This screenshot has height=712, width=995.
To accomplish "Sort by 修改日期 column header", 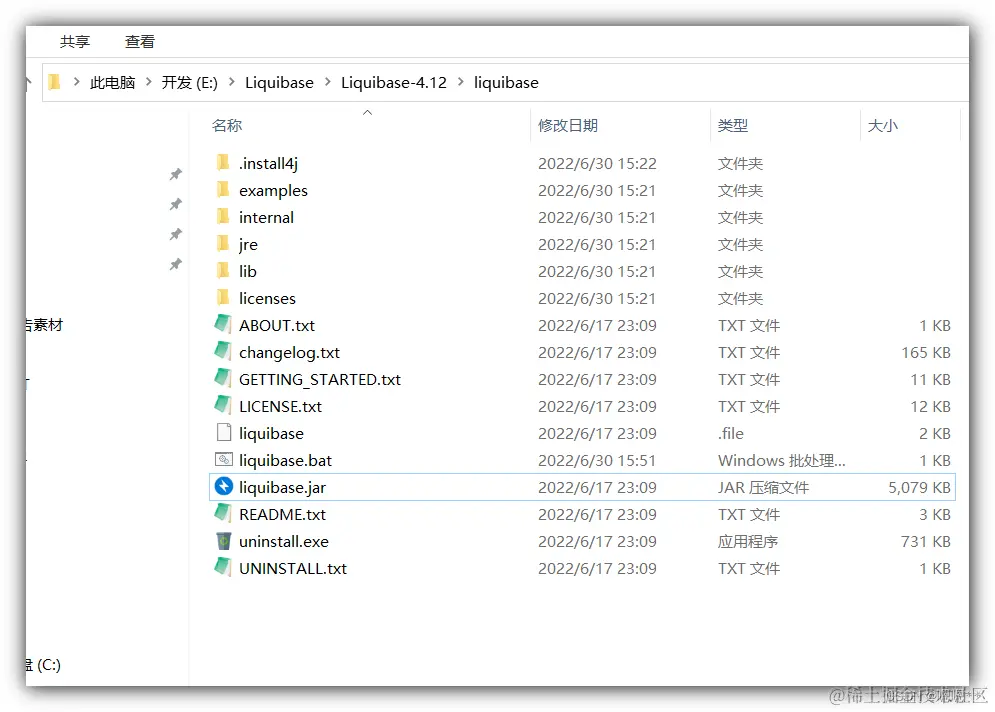I will tap(569, 126).
